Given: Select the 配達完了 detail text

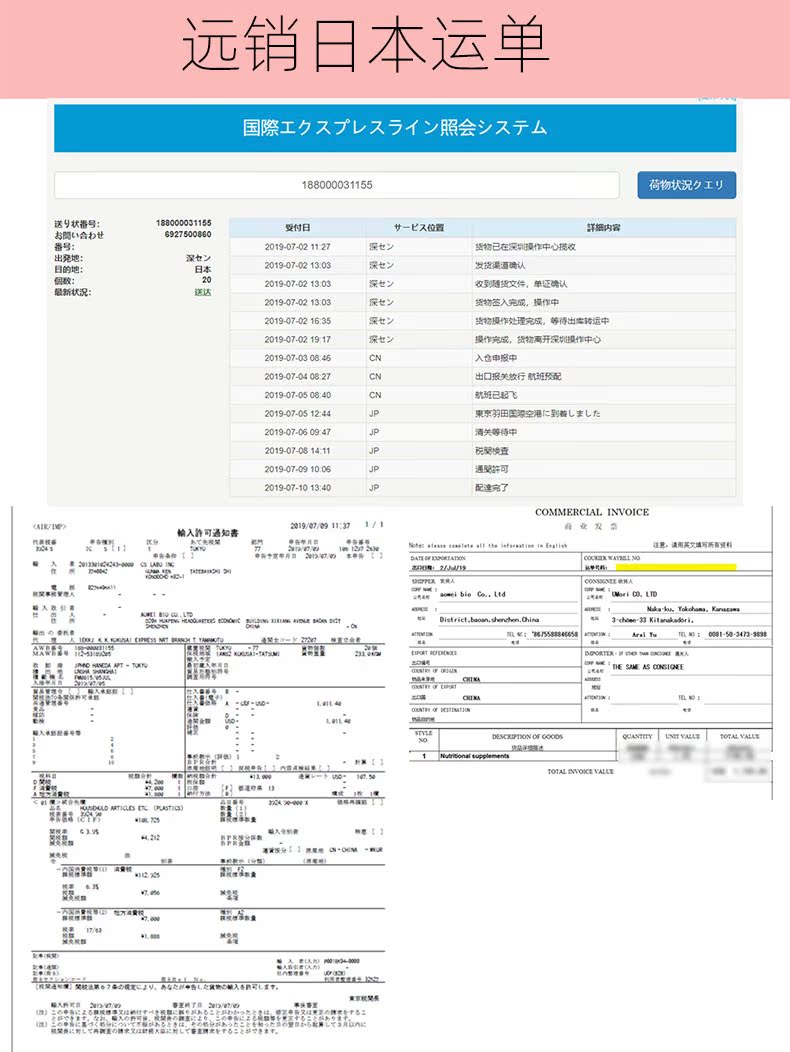Looking at the screenshot, I should tap(492, 488).
